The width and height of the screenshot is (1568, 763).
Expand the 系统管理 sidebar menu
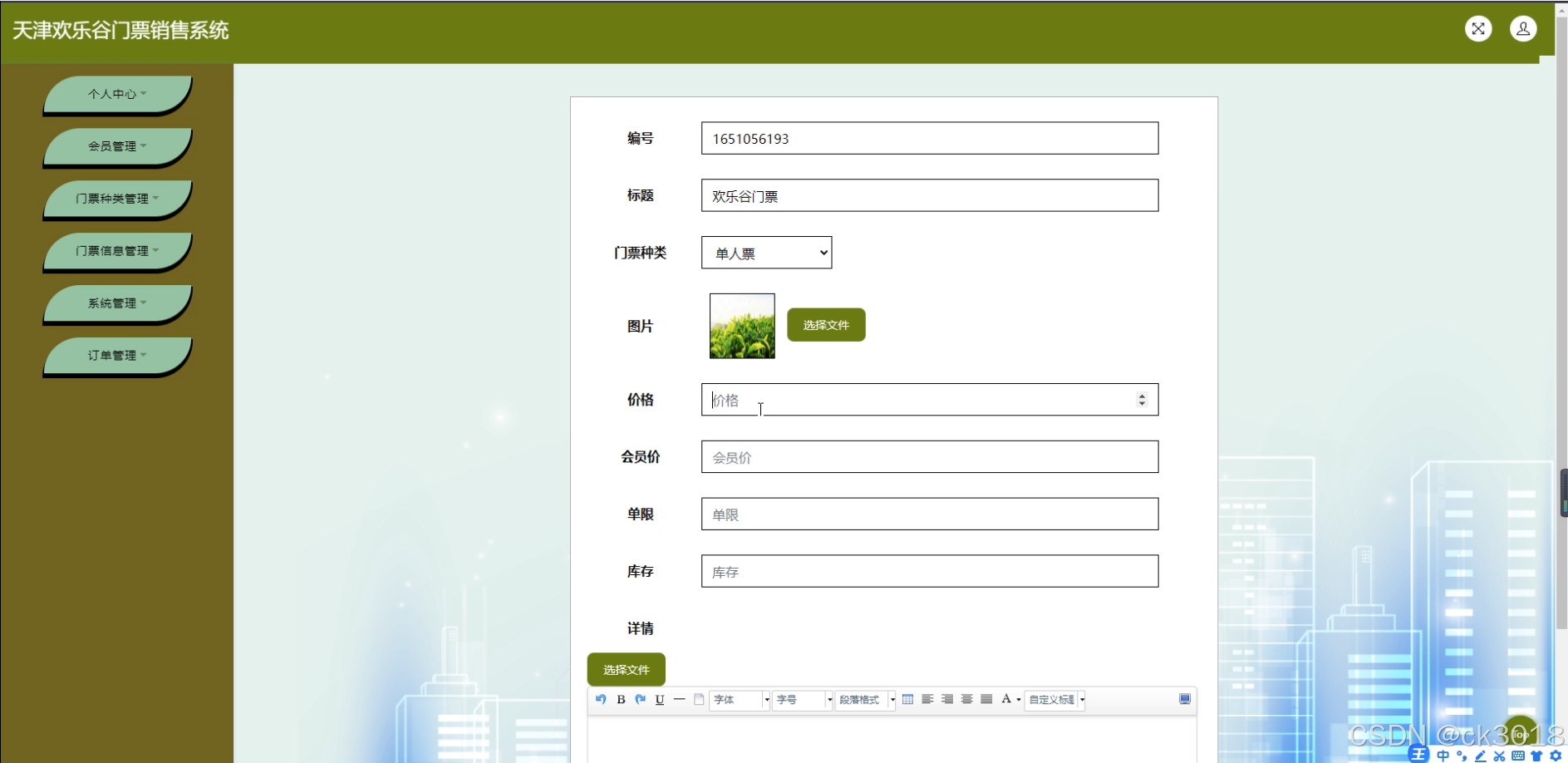pos(117,303)
